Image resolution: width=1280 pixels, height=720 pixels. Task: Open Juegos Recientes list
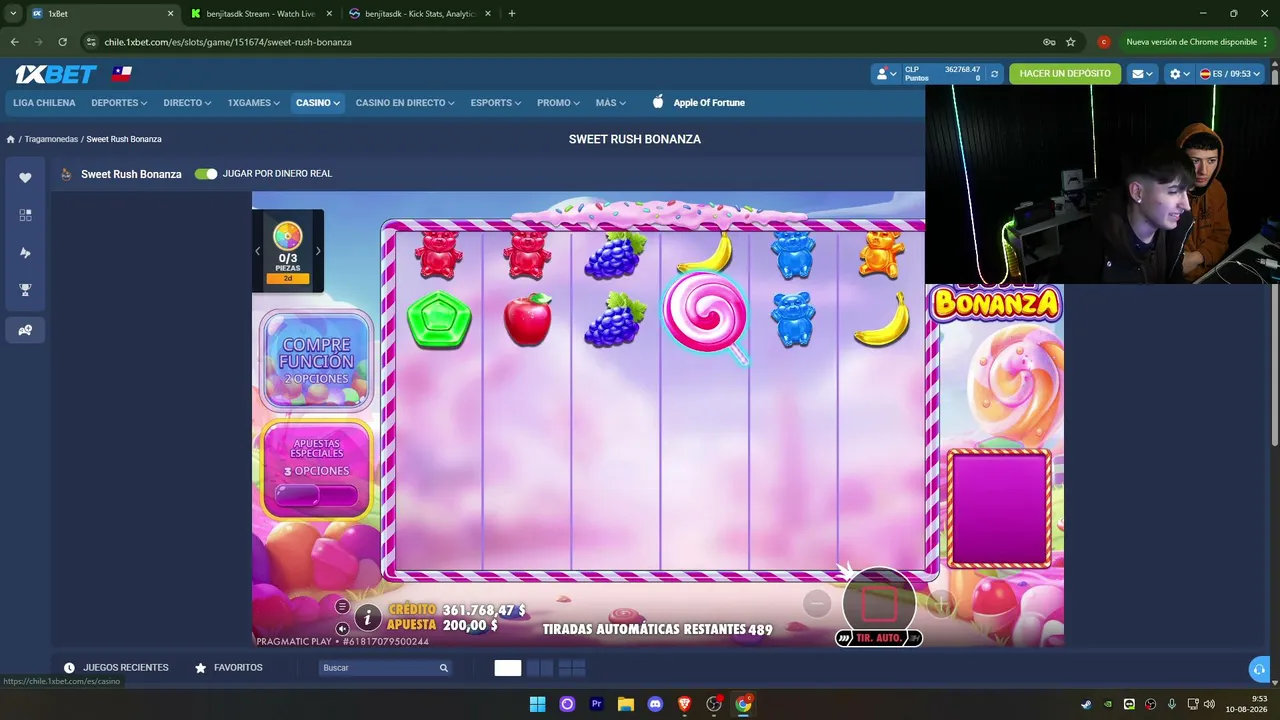[x=117, y=668]
